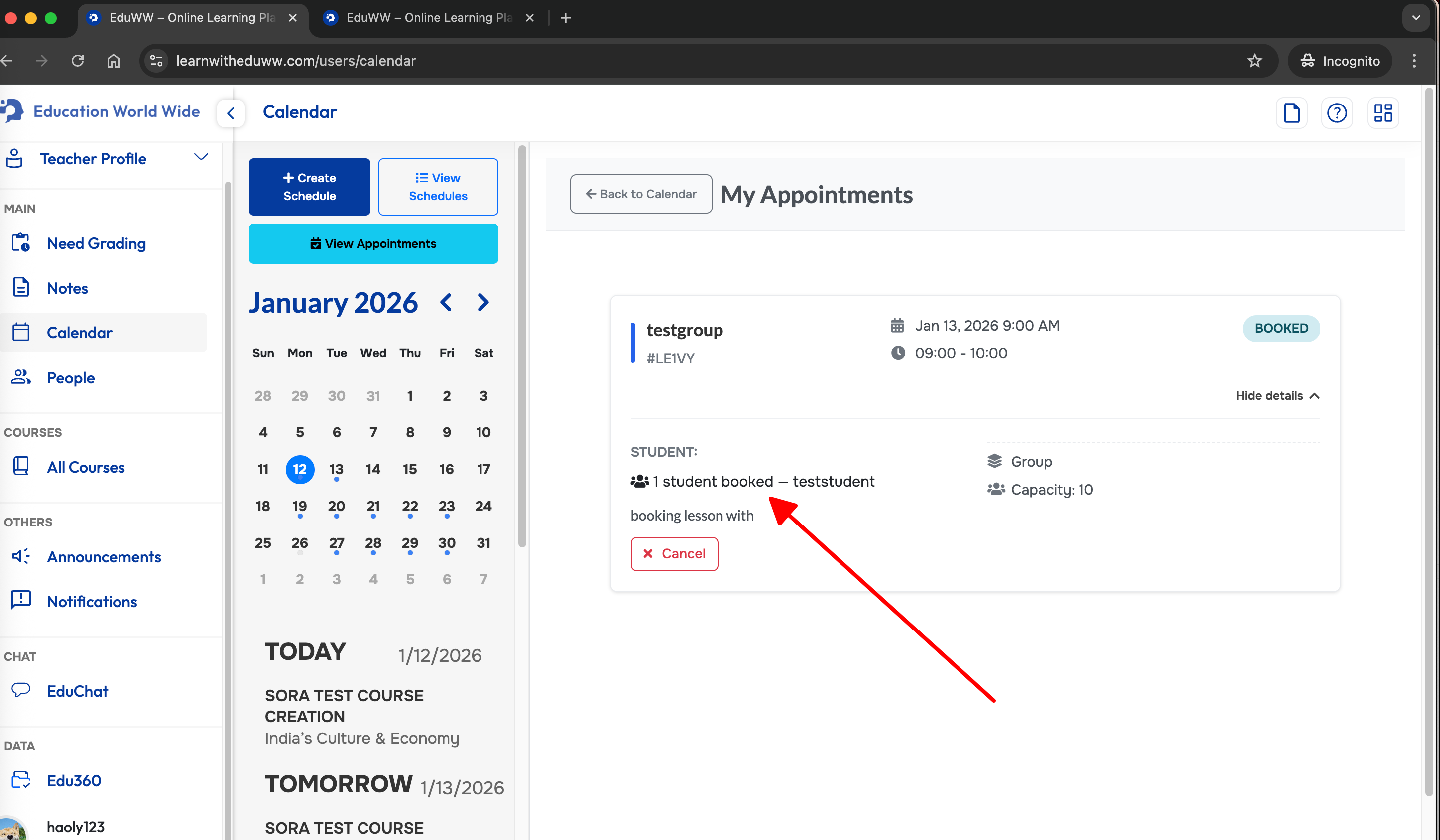Image resolution: width=1440 pixels, height=840 pixels.
Task: Go to next month in calendar
Action: click(483, 302)
